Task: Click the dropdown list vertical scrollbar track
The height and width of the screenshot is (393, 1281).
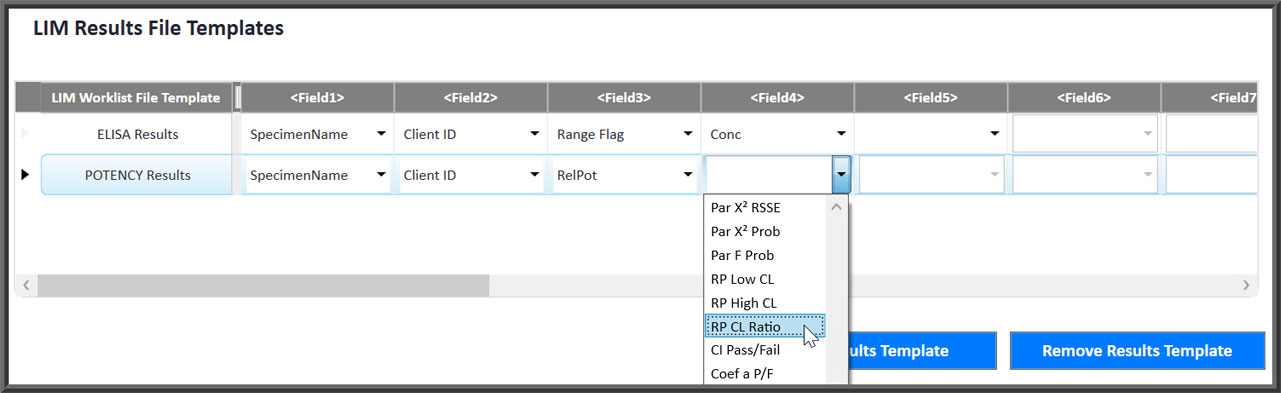Action: coord(837,300)
